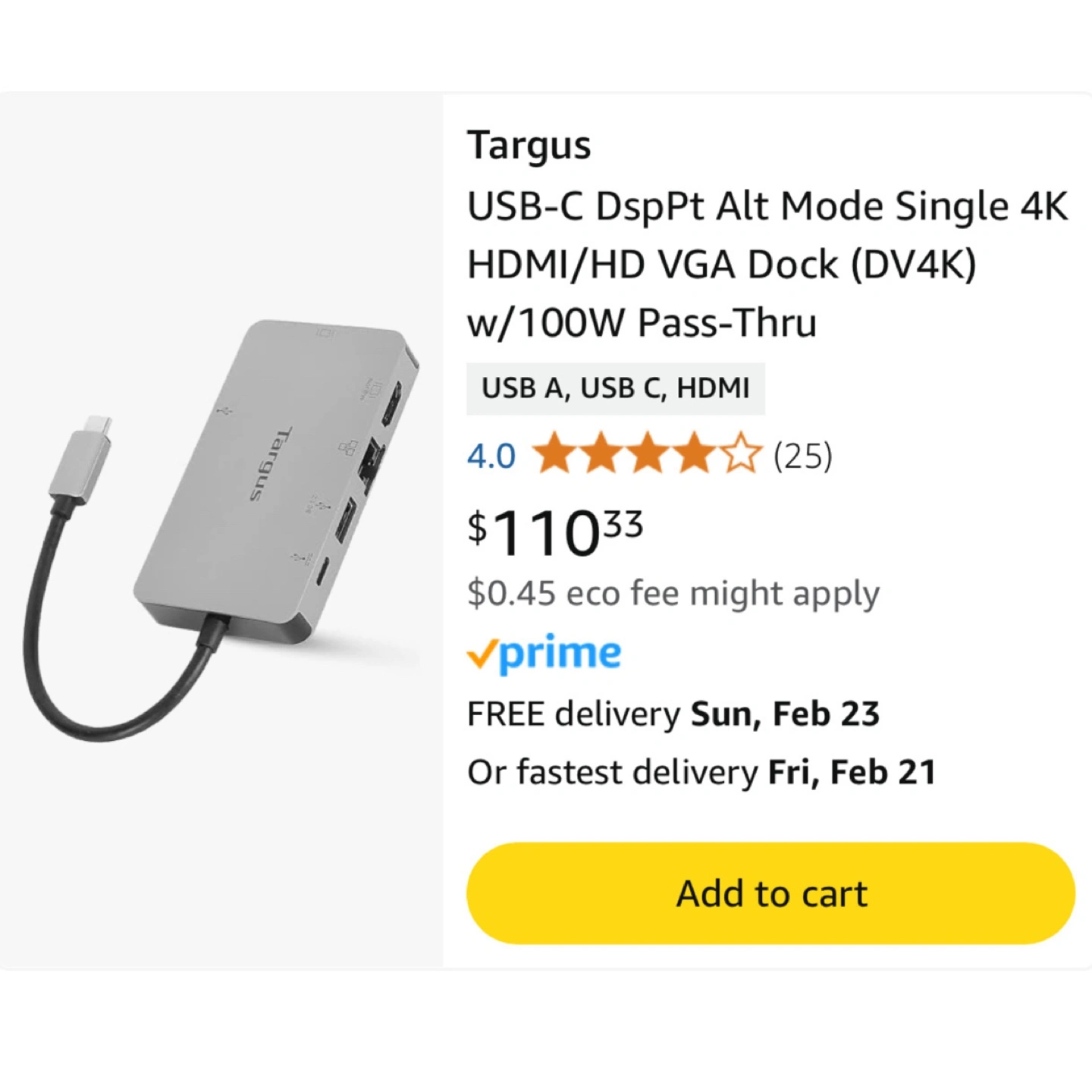Open the 25 reviews count link
The height and width of the screenshot is (1092, 1092).
[802, 456]
